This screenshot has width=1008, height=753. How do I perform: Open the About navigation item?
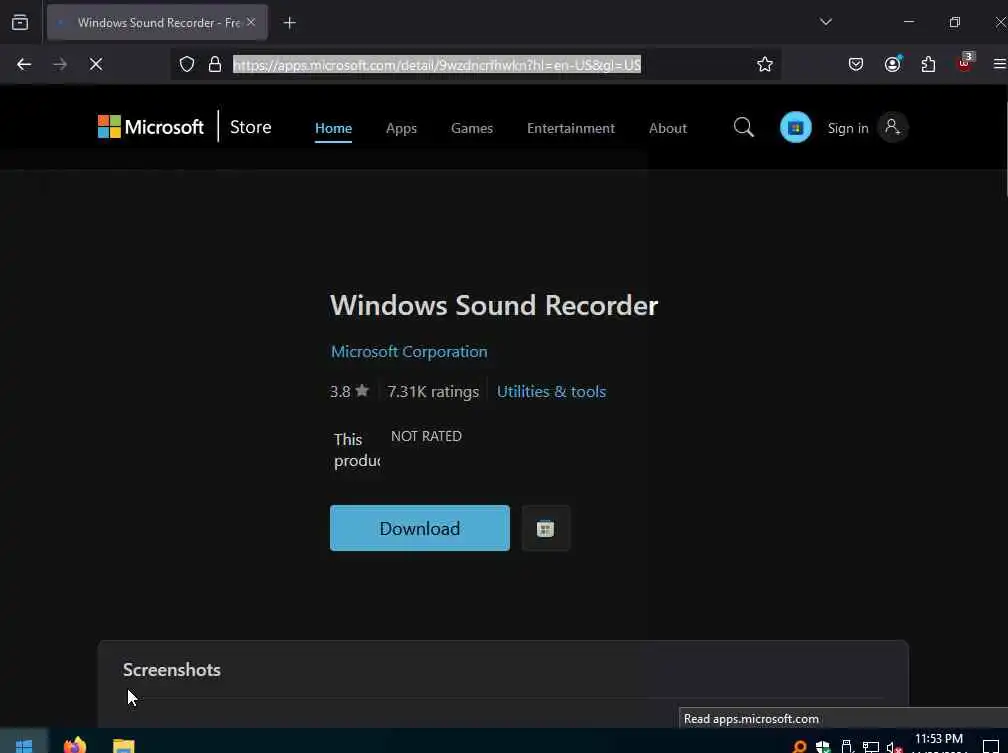coord(668,128)
